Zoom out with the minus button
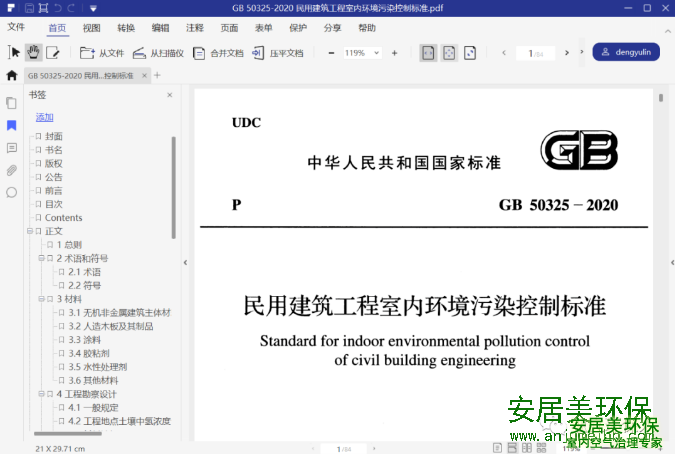The width and height of the screenshot is (675, 454). [x=331, y=52]
